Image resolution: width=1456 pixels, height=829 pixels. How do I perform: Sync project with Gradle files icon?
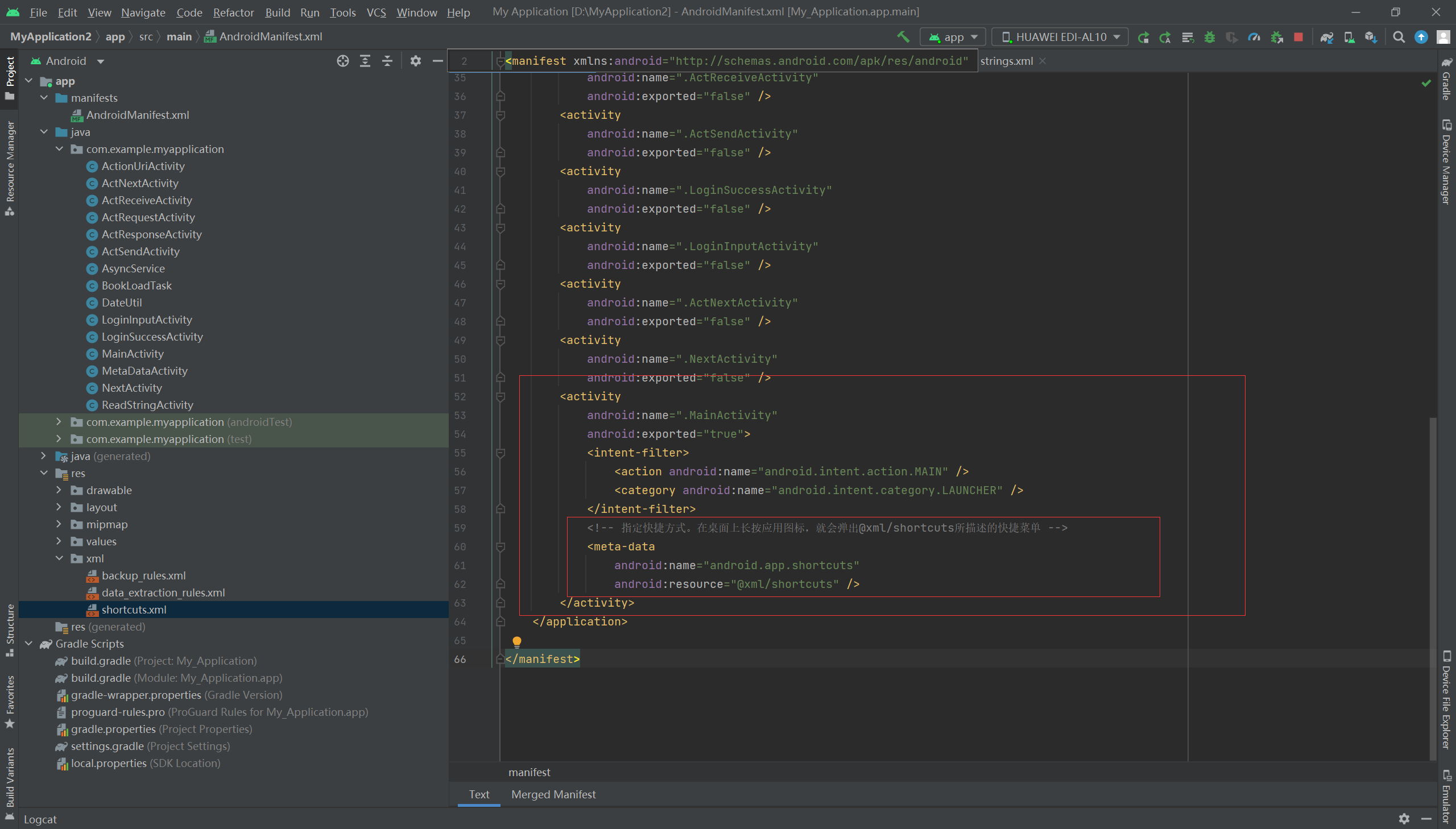click(x=1327, y=37)
